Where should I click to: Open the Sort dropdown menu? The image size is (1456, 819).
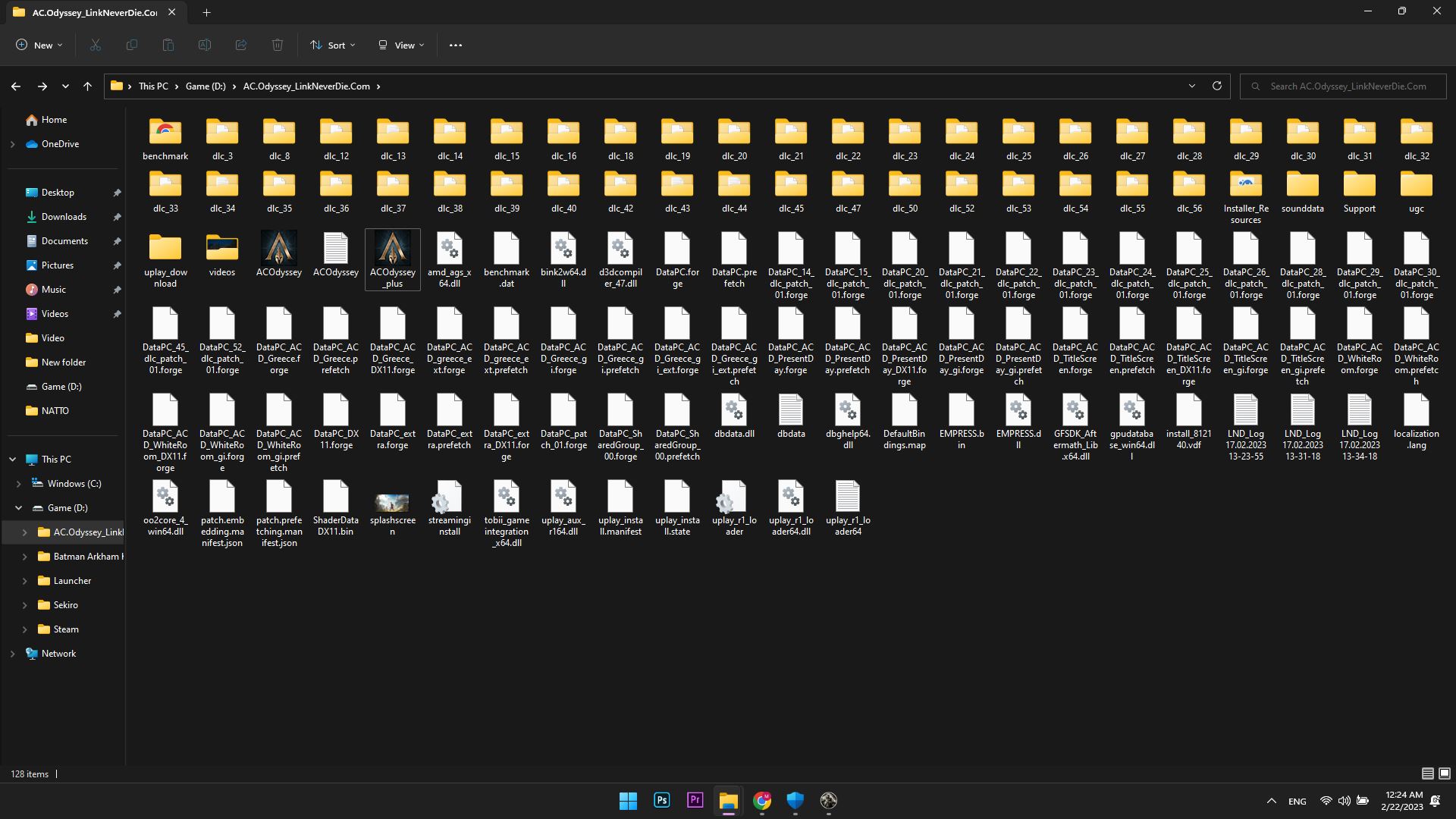click(332, 45)
